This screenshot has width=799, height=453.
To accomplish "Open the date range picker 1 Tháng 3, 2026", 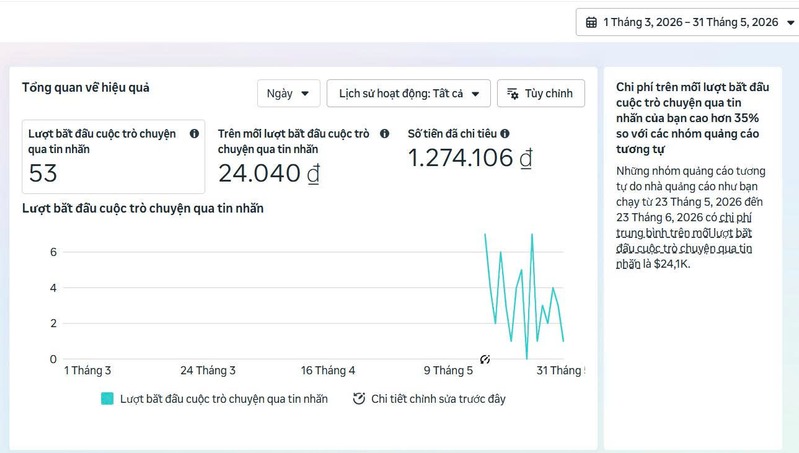I will pos(687,22).
